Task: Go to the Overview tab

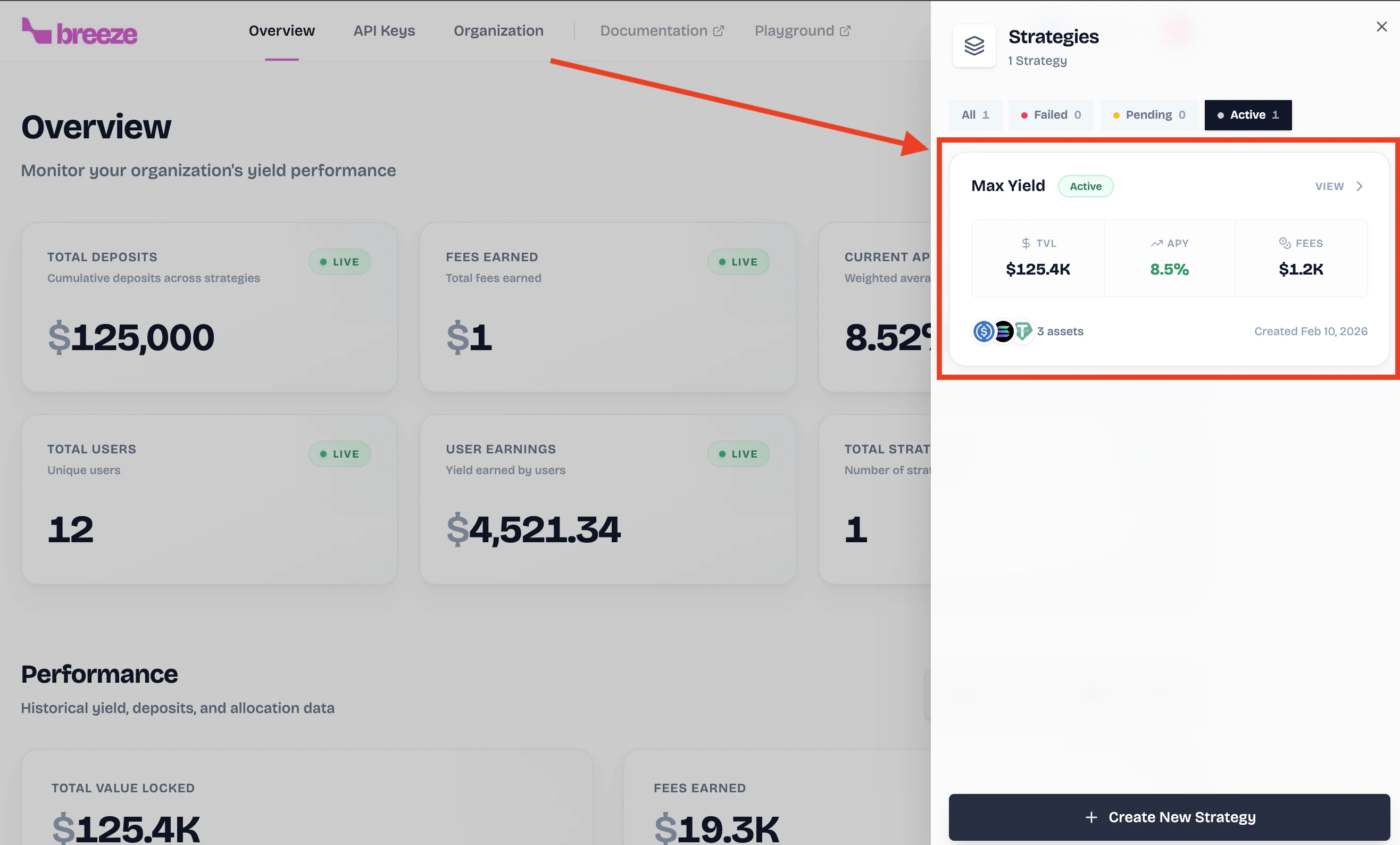Action: pyautogui.click(x=281, y=31)
